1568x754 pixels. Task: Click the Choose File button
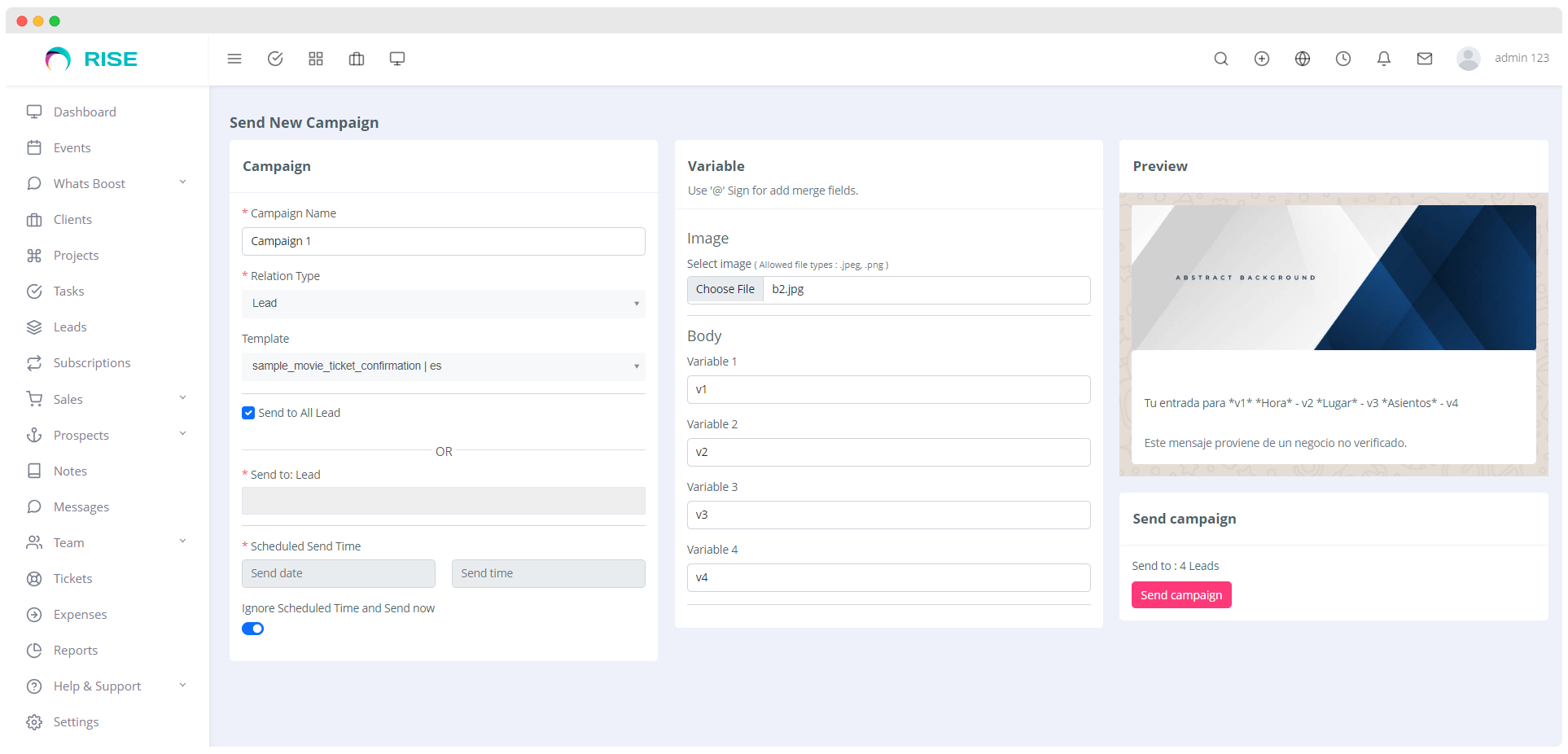point(725,290)
